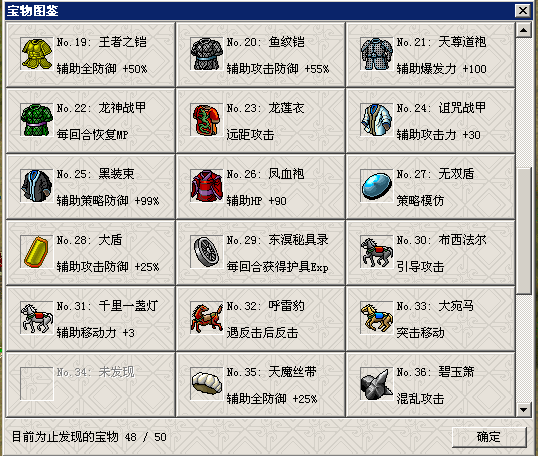Screen dimensions: 538x456
Task: Click the golden 大盾 shield icon
Action: pyautogui.click(x=36, y=252)
